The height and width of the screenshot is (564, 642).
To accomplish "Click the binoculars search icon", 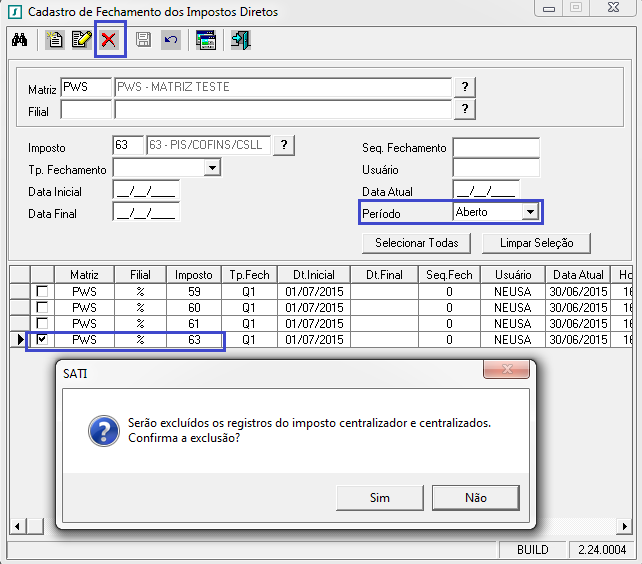I will (x=19, y=41).
